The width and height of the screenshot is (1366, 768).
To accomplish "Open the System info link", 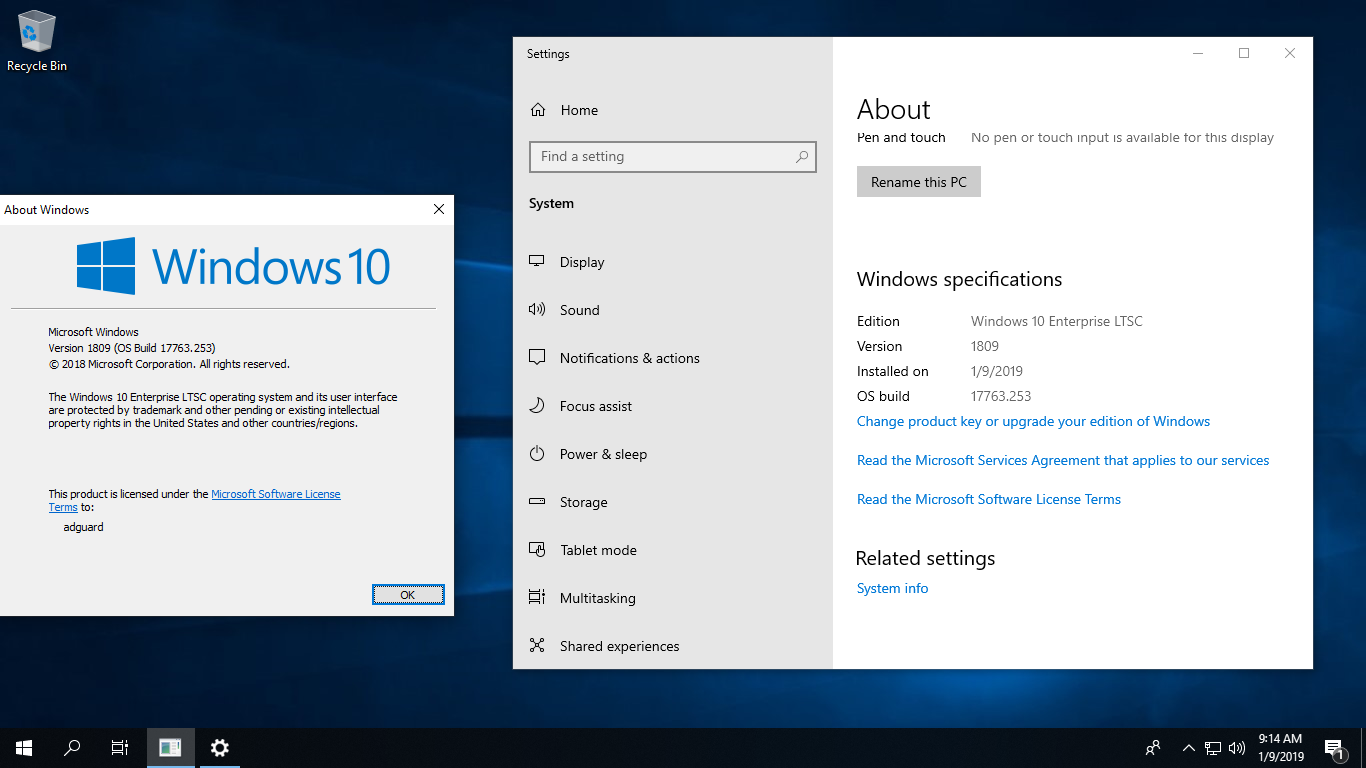I will pos(892,589).
